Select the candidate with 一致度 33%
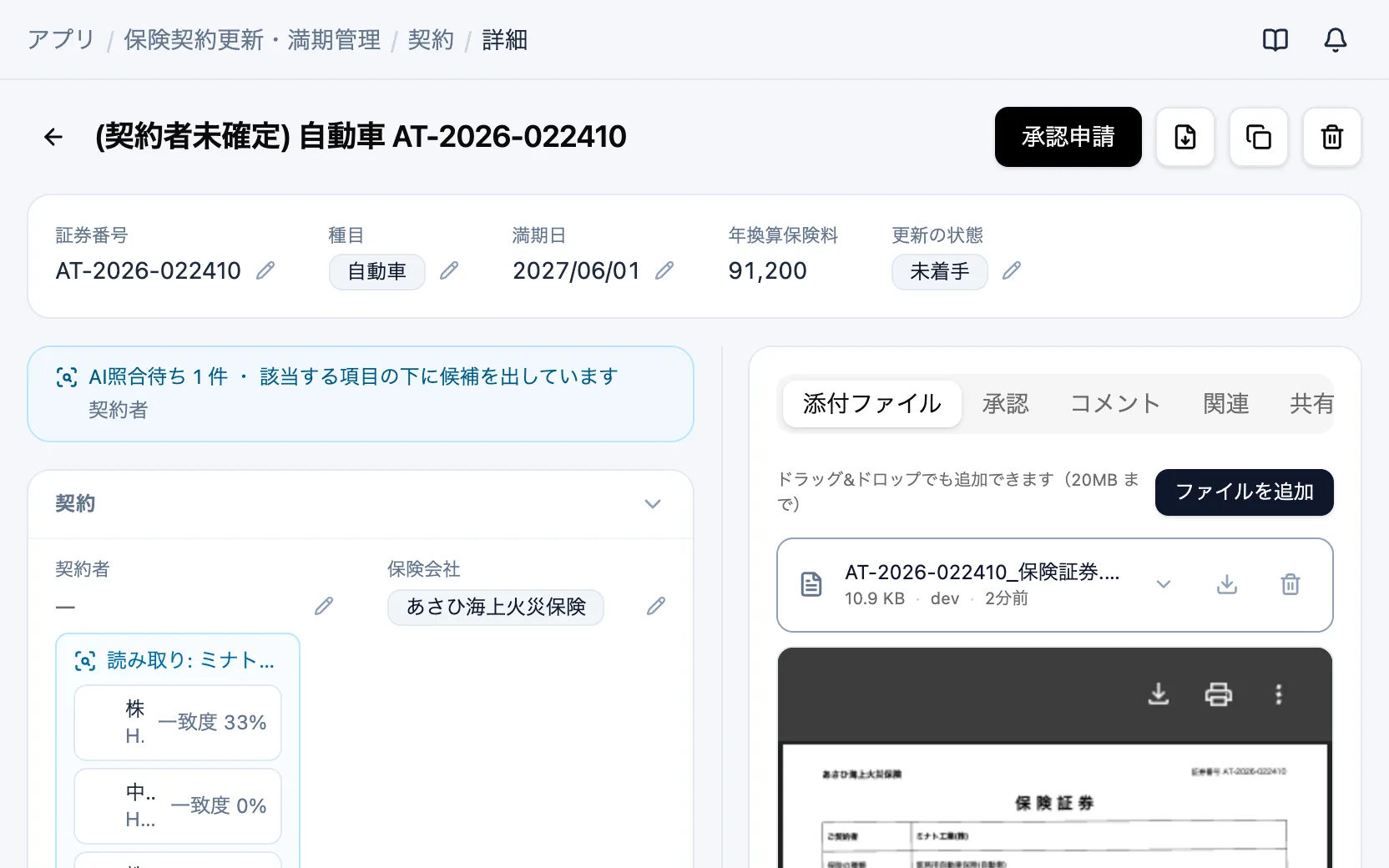 click(x=178, y=723)
